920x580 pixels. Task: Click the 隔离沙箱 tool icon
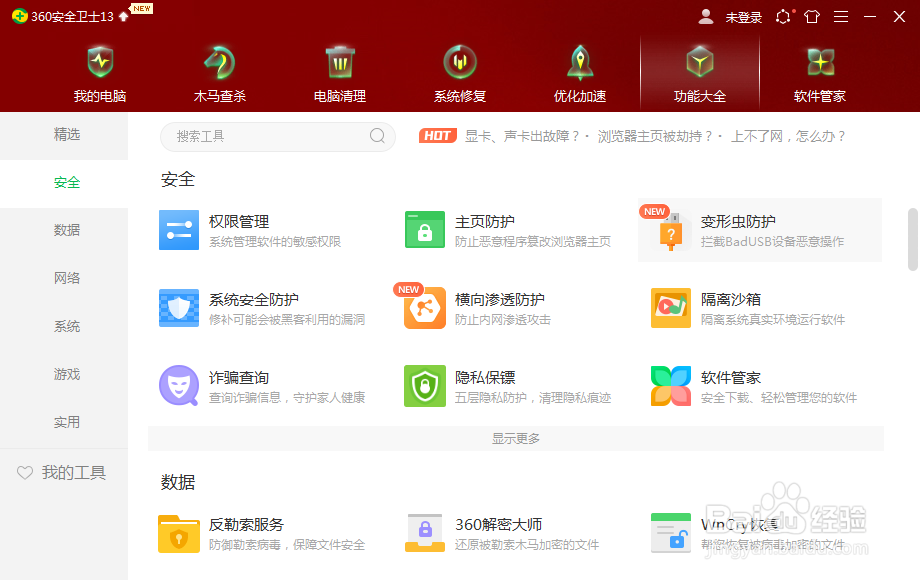click(670, 308)
